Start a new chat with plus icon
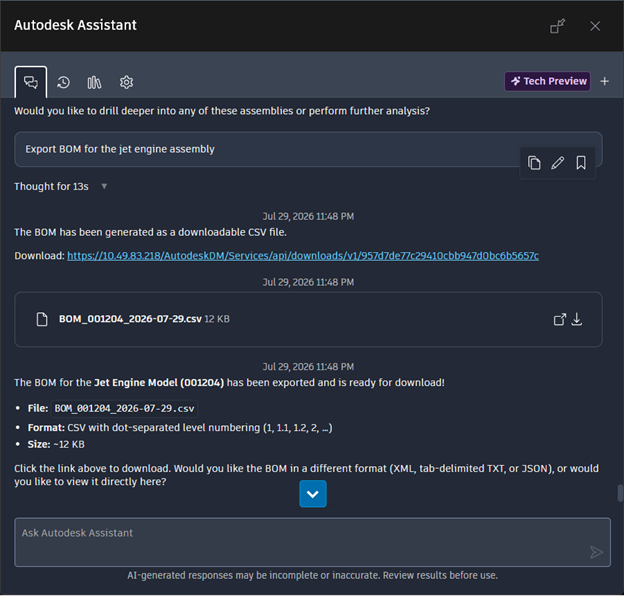624x596 pixels. click(604, 81)
